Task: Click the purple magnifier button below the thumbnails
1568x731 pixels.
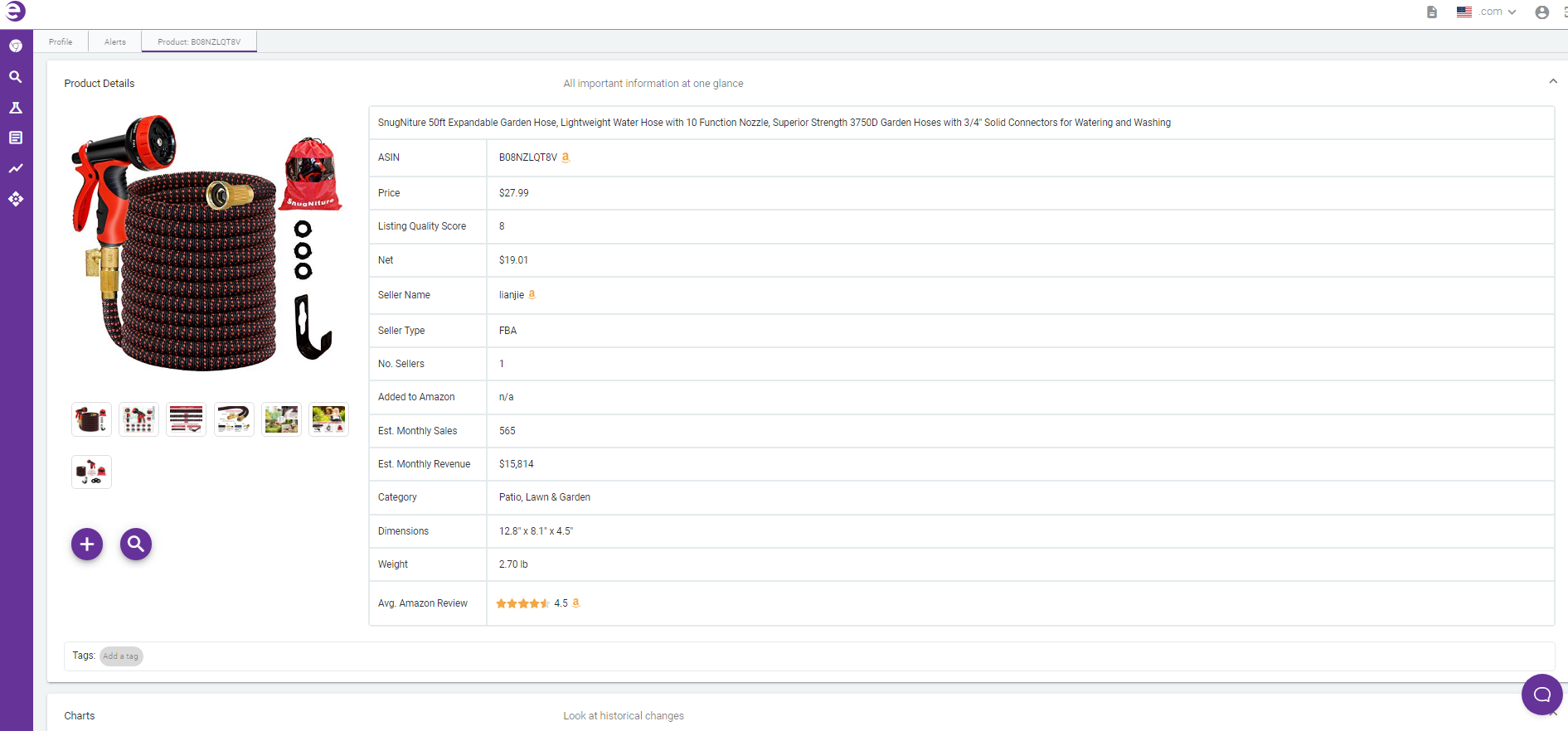Action: coord(136,544)
